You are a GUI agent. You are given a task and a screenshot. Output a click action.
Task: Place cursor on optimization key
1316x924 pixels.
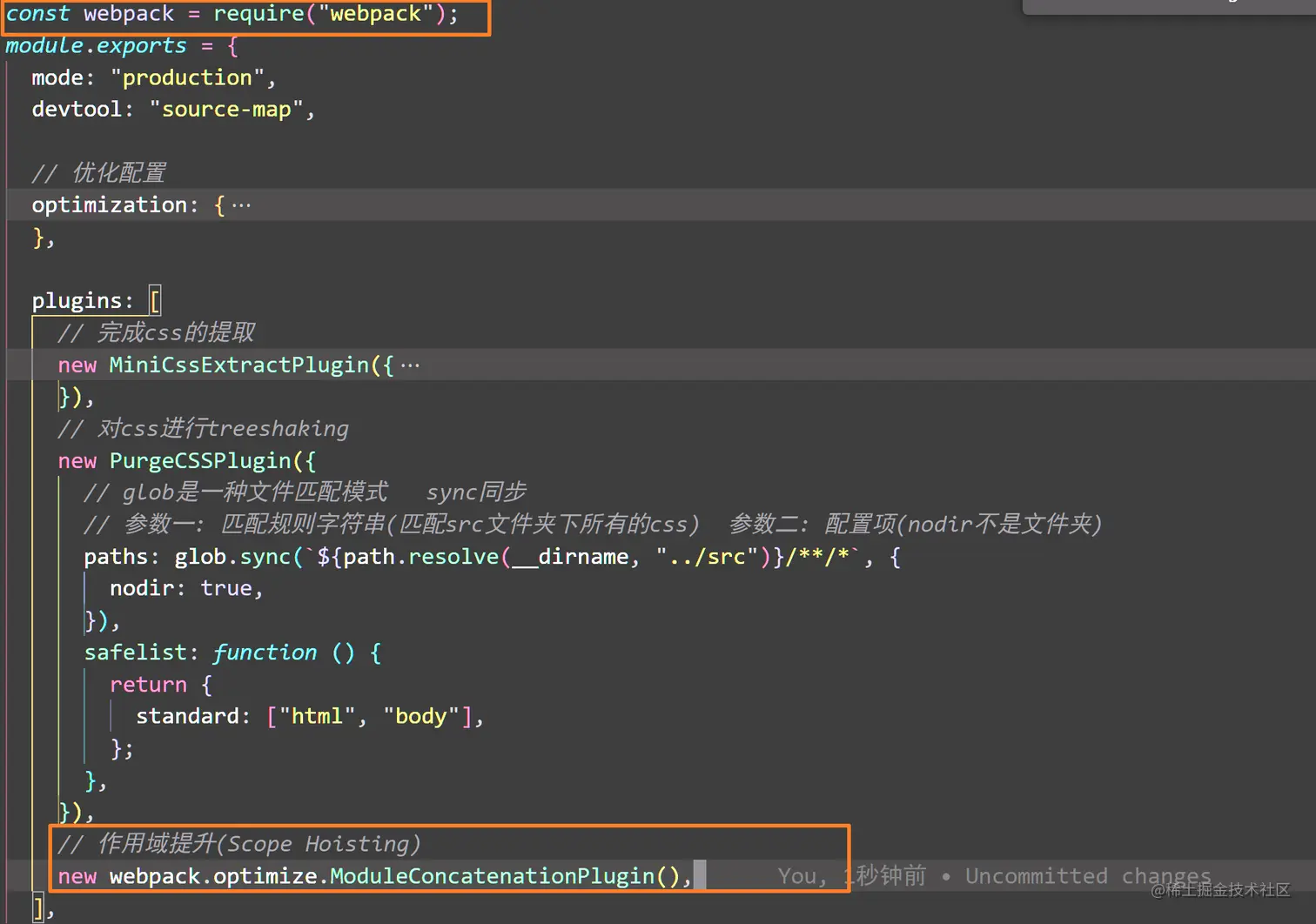click(x=110, y=205)
